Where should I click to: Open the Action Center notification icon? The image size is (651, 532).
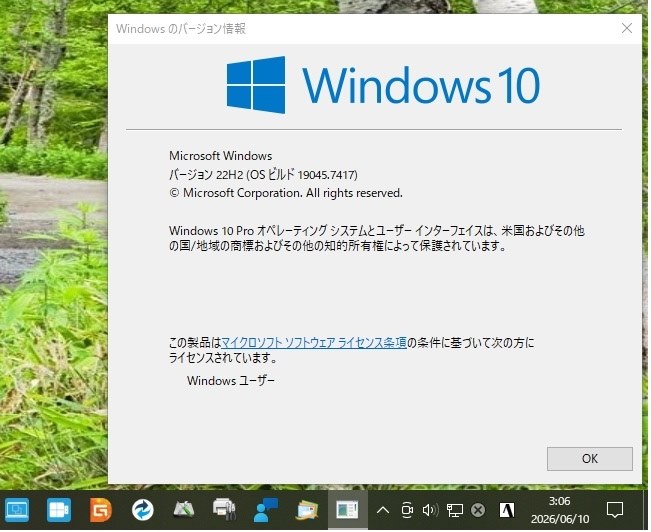[616, 511]
